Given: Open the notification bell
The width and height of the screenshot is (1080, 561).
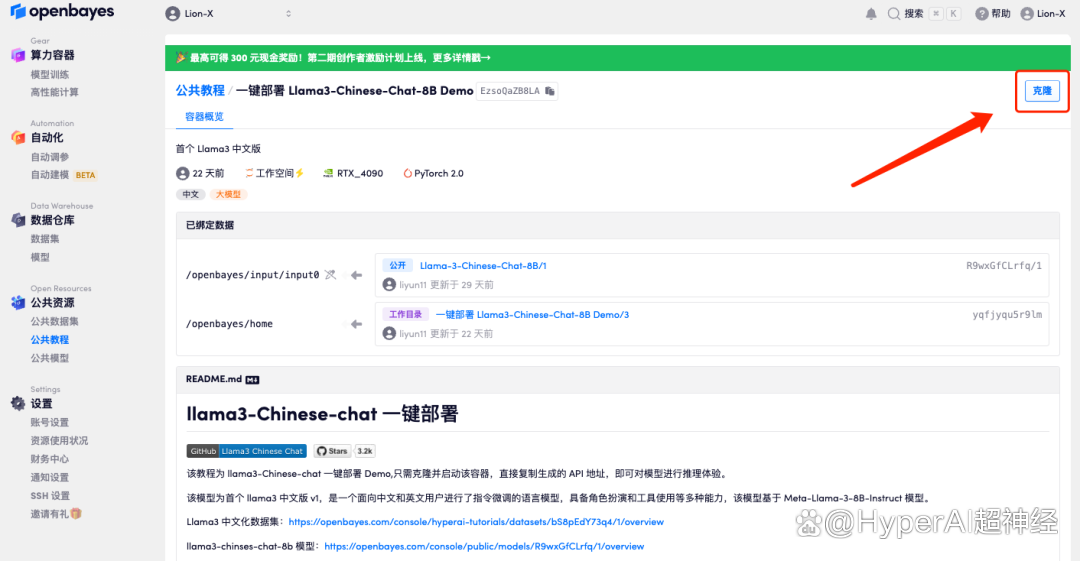Looking at the screenshot, I should (871, 14).
